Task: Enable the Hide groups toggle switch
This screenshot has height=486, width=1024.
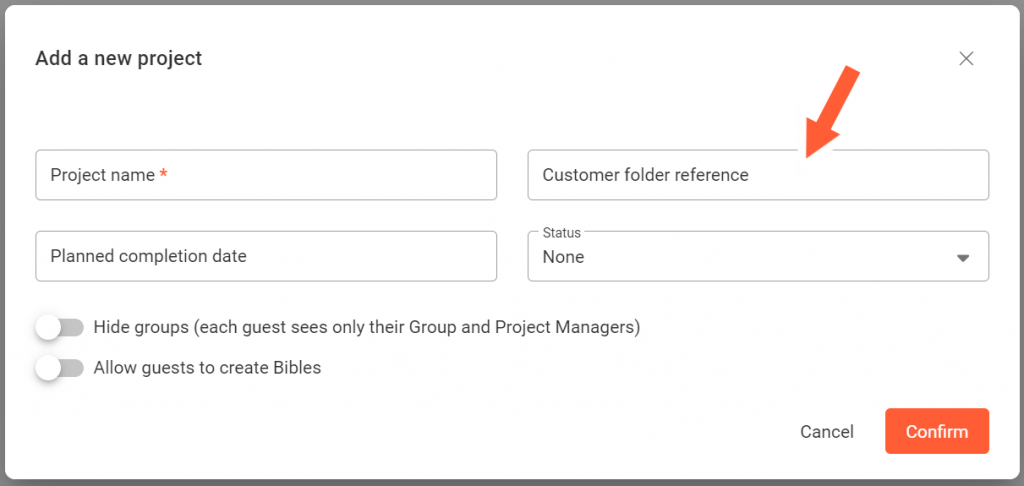Action: (60, 327)
